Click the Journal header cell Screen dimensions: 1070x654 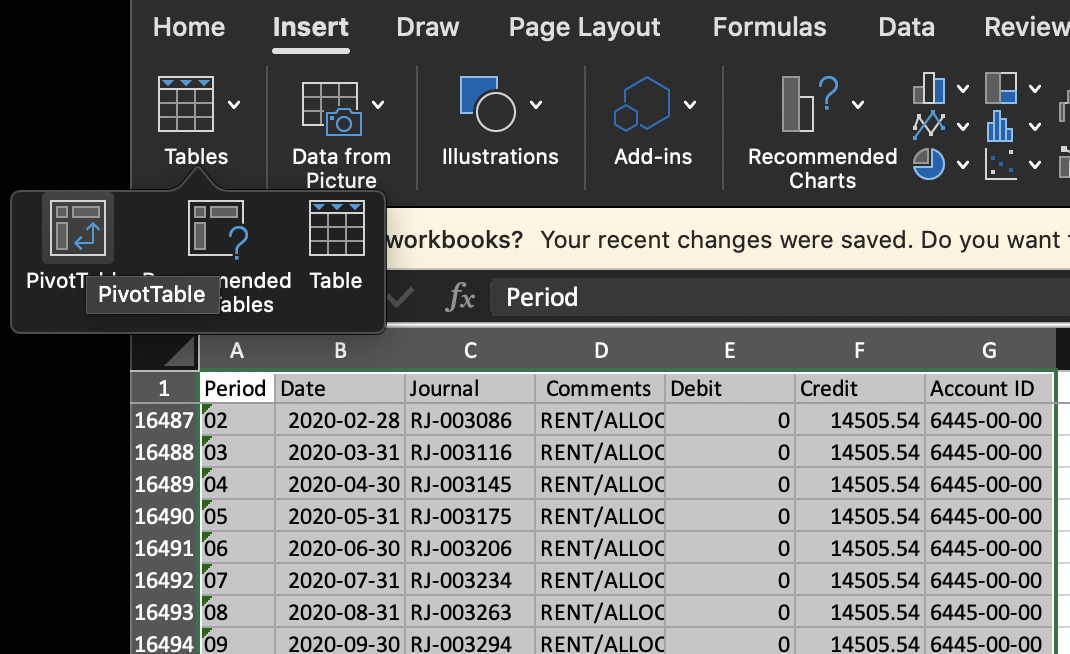click(x=470, y=388)
